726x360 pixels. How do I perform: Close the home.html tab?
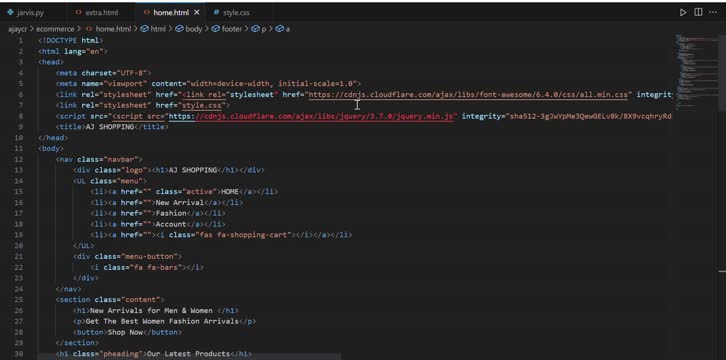197,12
